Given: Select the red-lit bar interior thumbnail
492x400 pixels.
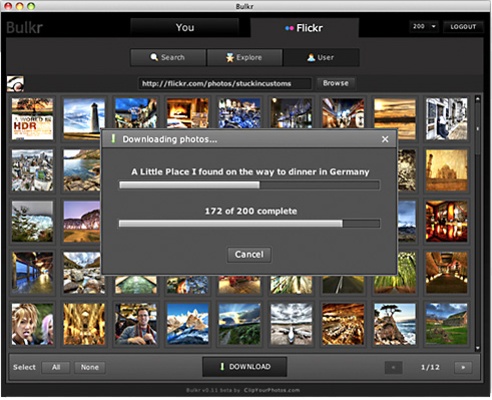Looking at the screenshot, I should tap(446, 221).
